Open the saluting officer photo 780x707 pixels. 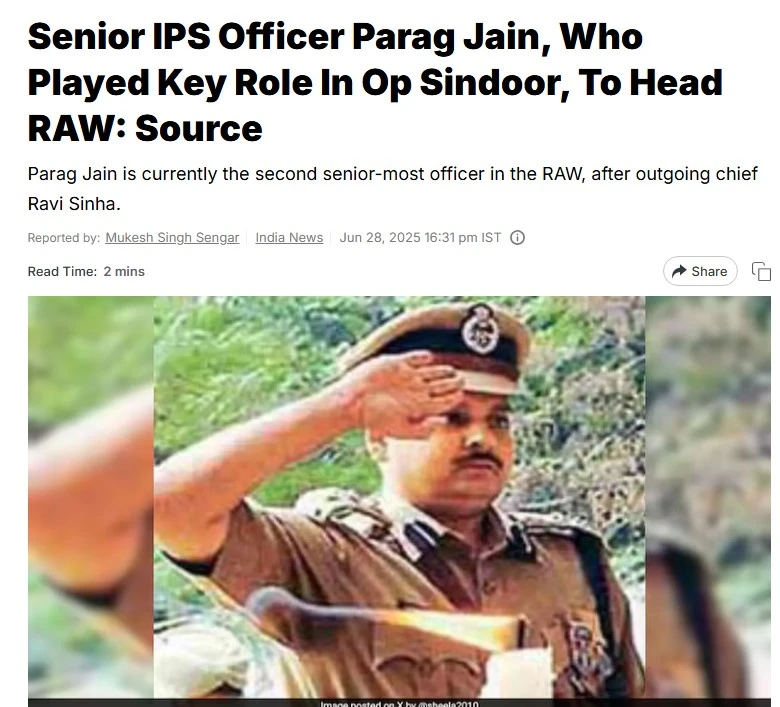[x=399, y=498]
